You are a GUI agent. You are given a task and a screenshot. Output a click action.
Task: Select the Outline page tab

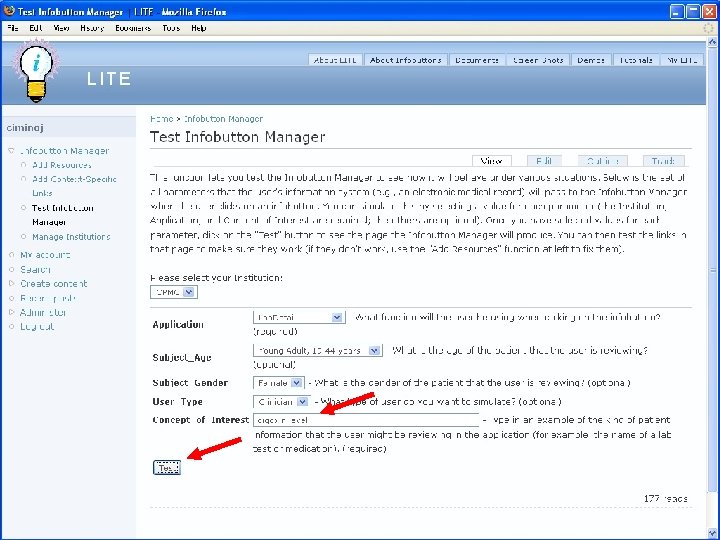(602, 161)
